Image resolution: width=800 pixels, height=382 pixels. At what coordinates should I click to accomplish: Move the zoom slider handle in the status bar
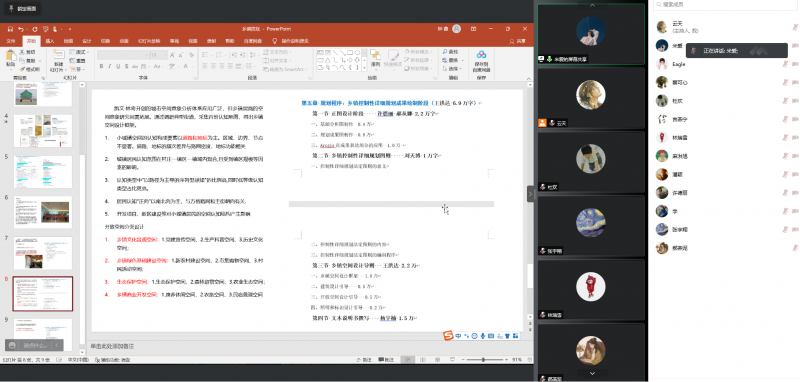(483, 360)
